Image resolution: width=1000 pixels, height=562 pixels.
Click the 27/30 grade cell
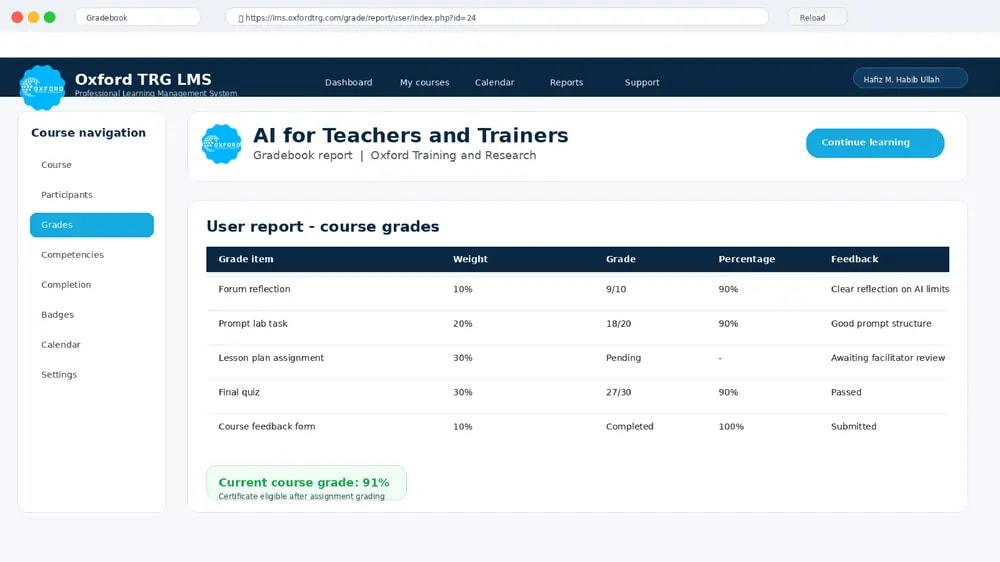618,392
